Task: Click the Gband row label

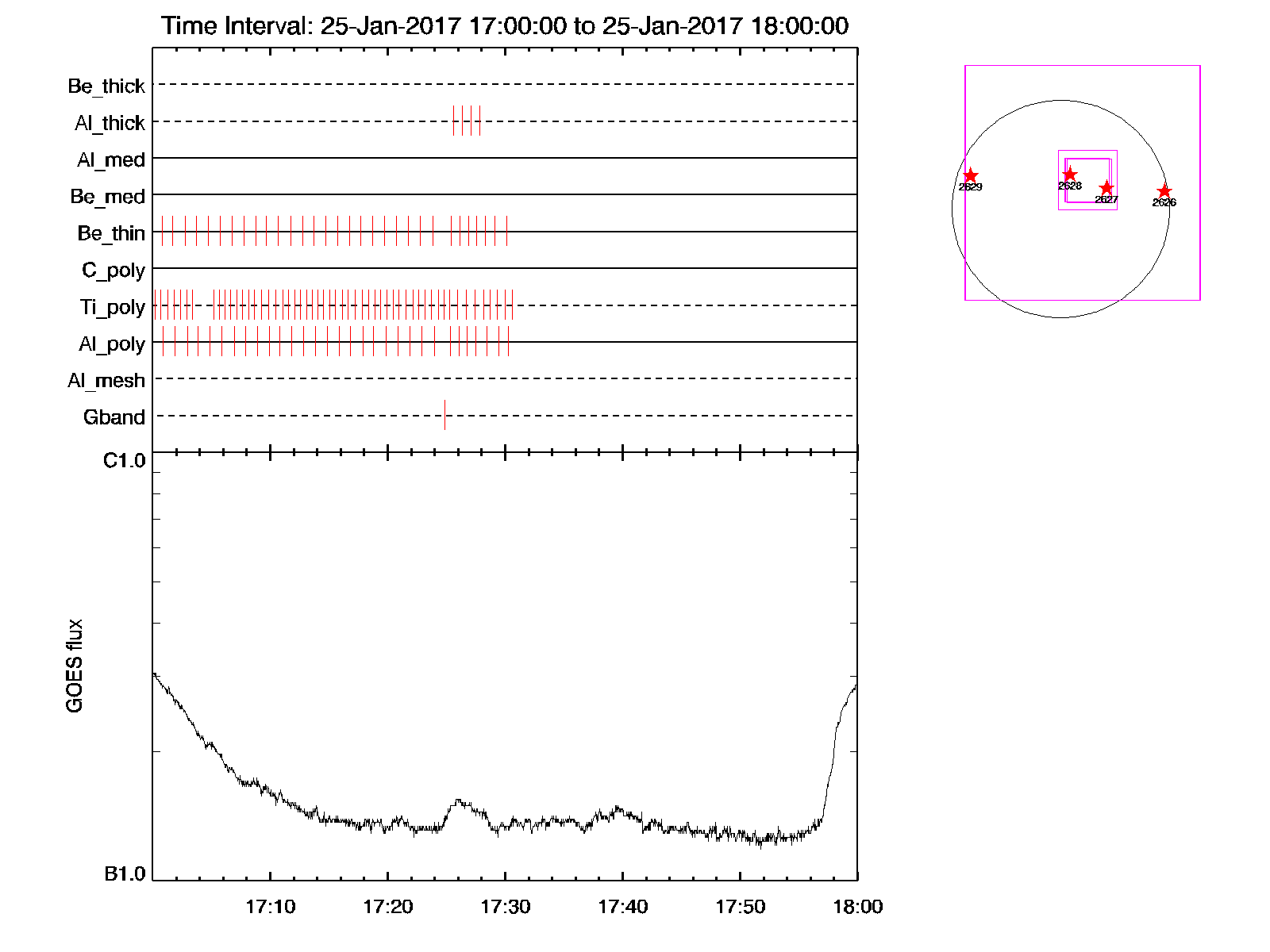Action: point(114,417)
